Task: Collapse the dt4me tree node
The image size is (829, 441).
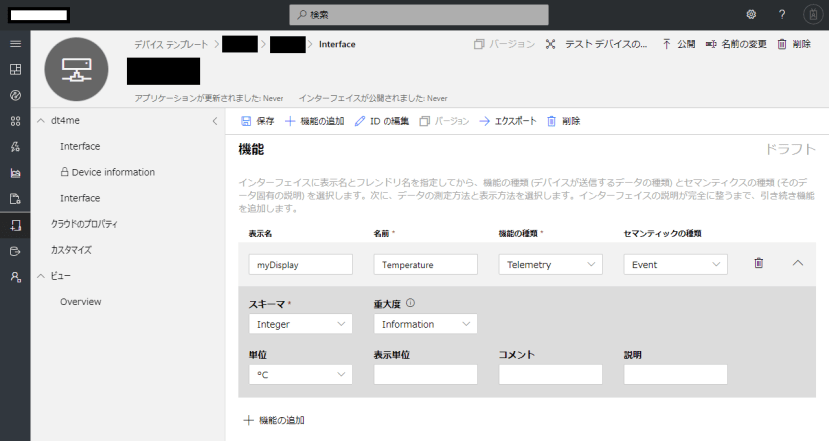Action: point(41,121)
